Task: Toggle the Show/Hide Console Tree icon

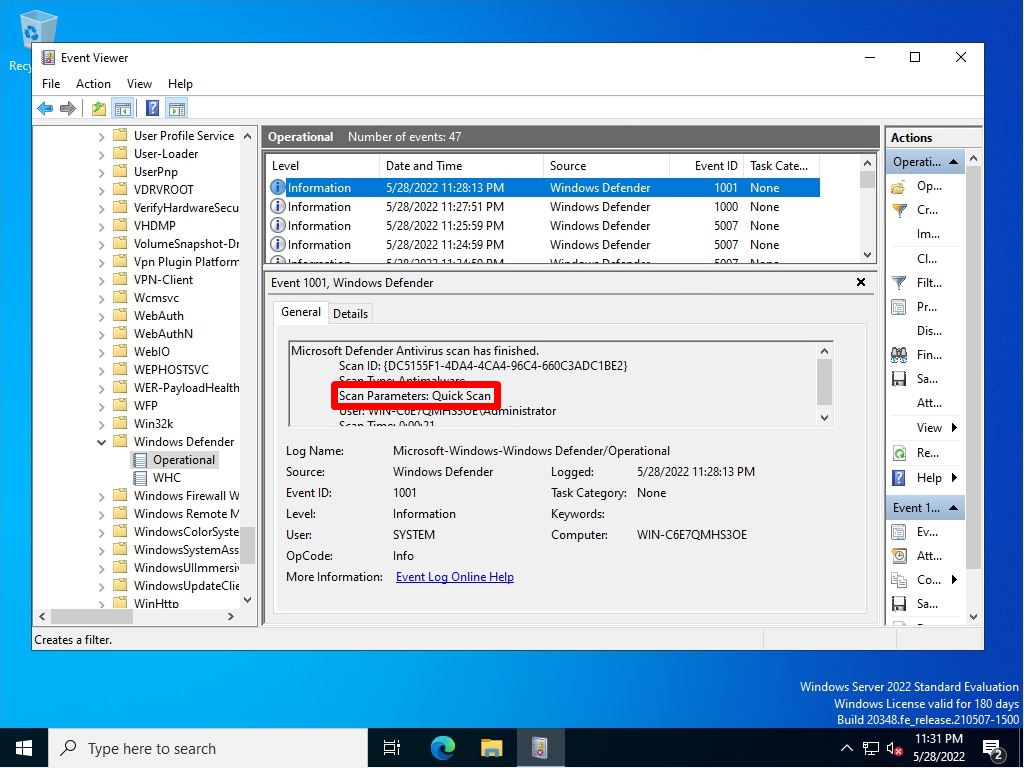Action: [x=122, y=108]
